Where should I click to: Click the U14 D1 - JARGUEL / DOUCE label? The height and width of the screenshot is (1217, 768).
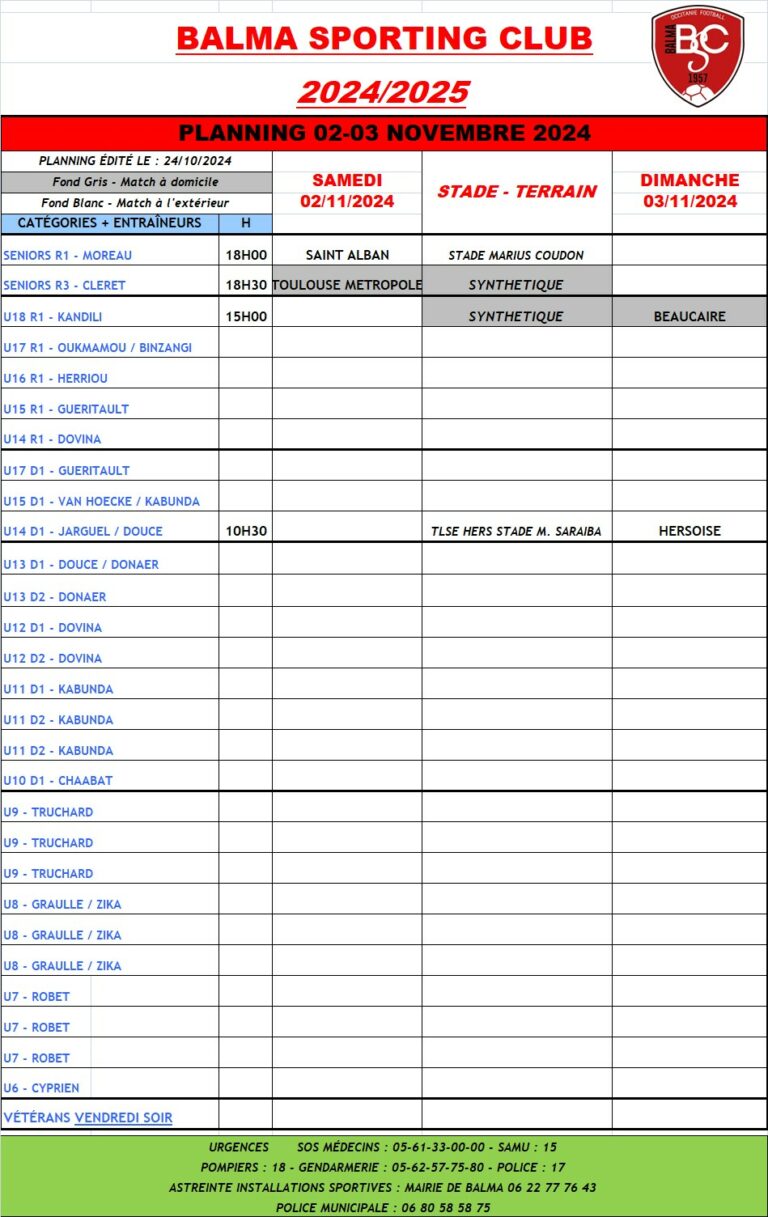point(83,531)
